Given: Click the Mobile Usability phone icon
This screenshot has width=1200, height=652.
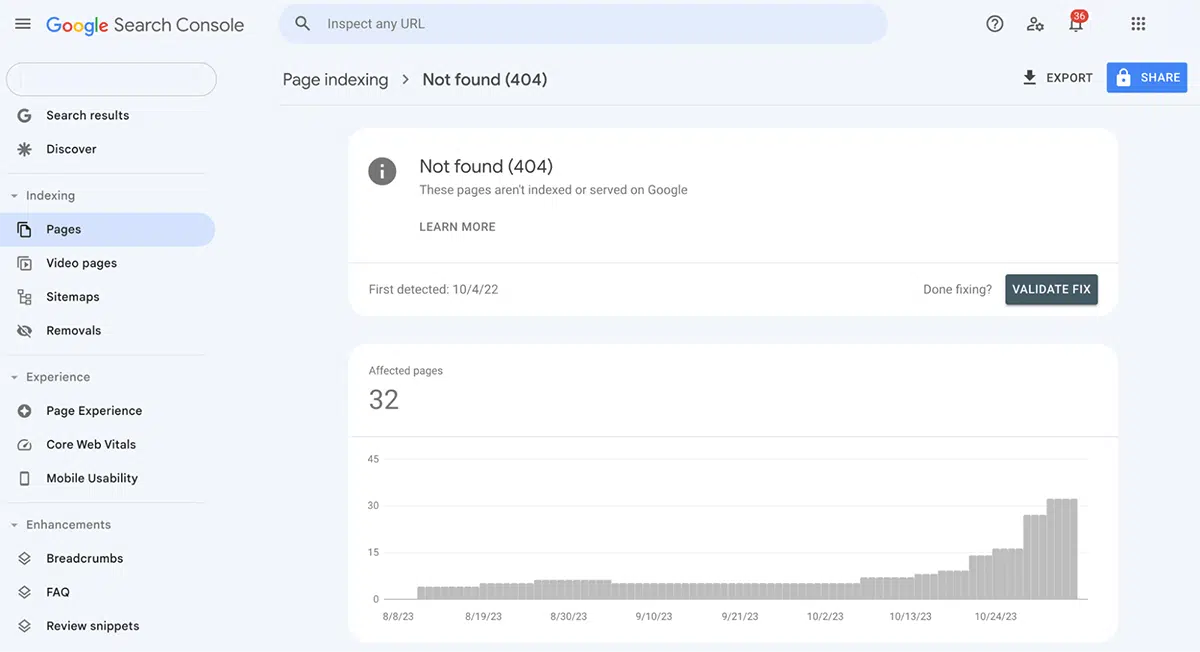Looking at the screenshot, I should pyautogui.click(x=25, y=479).
